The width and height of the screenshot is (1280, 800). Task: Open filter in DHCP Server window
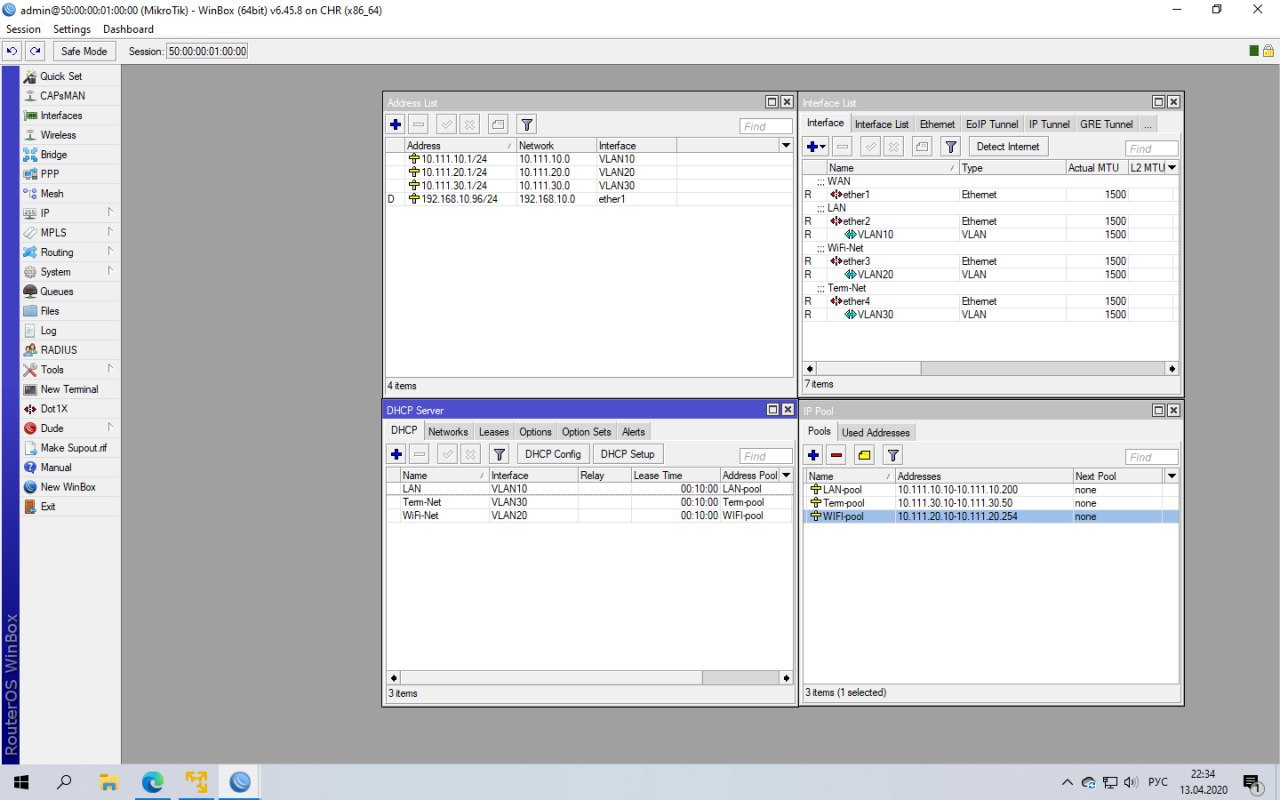499,454
